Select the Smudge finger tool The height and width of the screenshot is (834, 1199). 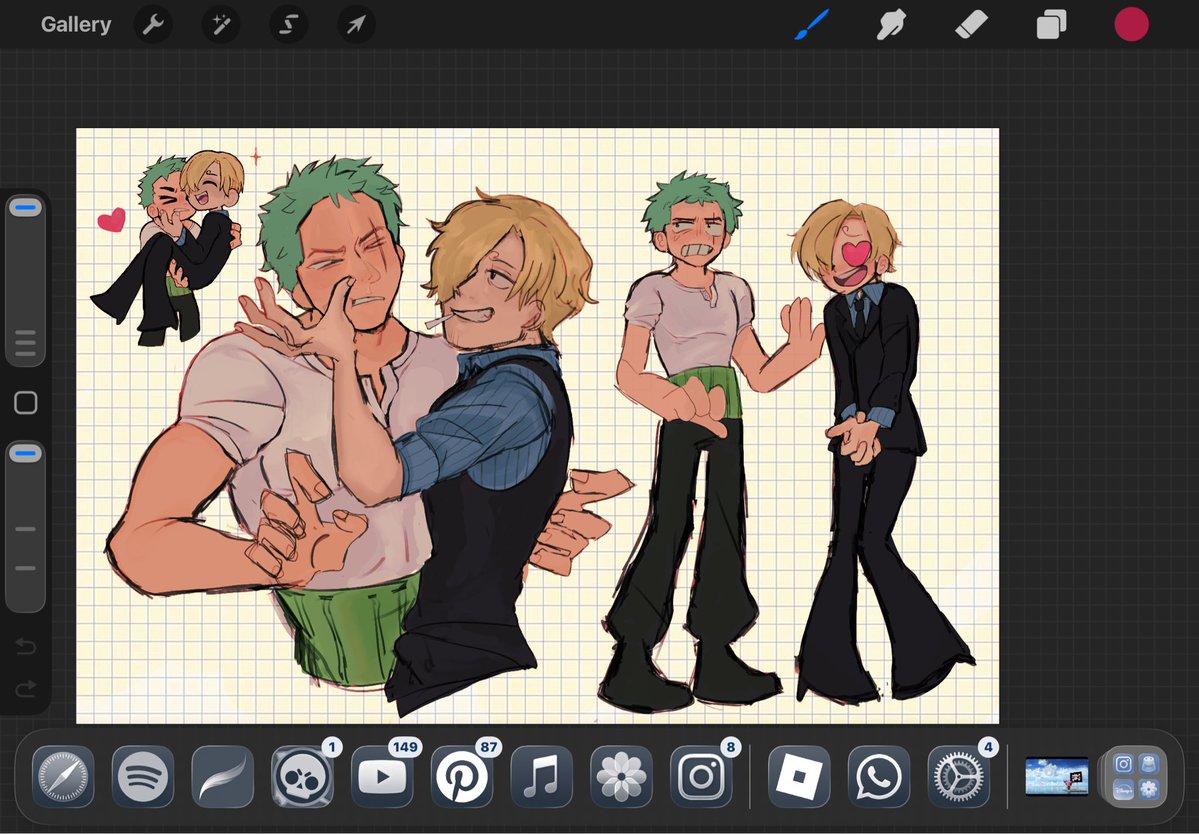(892, 24)
